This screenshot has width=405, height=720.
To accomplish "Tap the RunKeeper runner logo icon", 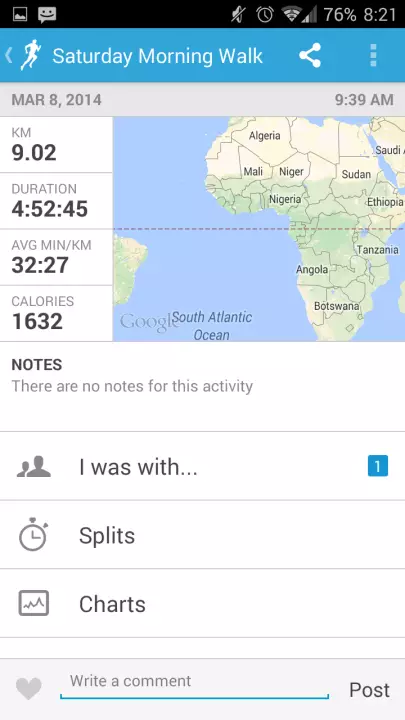I will tap(31, 55).
